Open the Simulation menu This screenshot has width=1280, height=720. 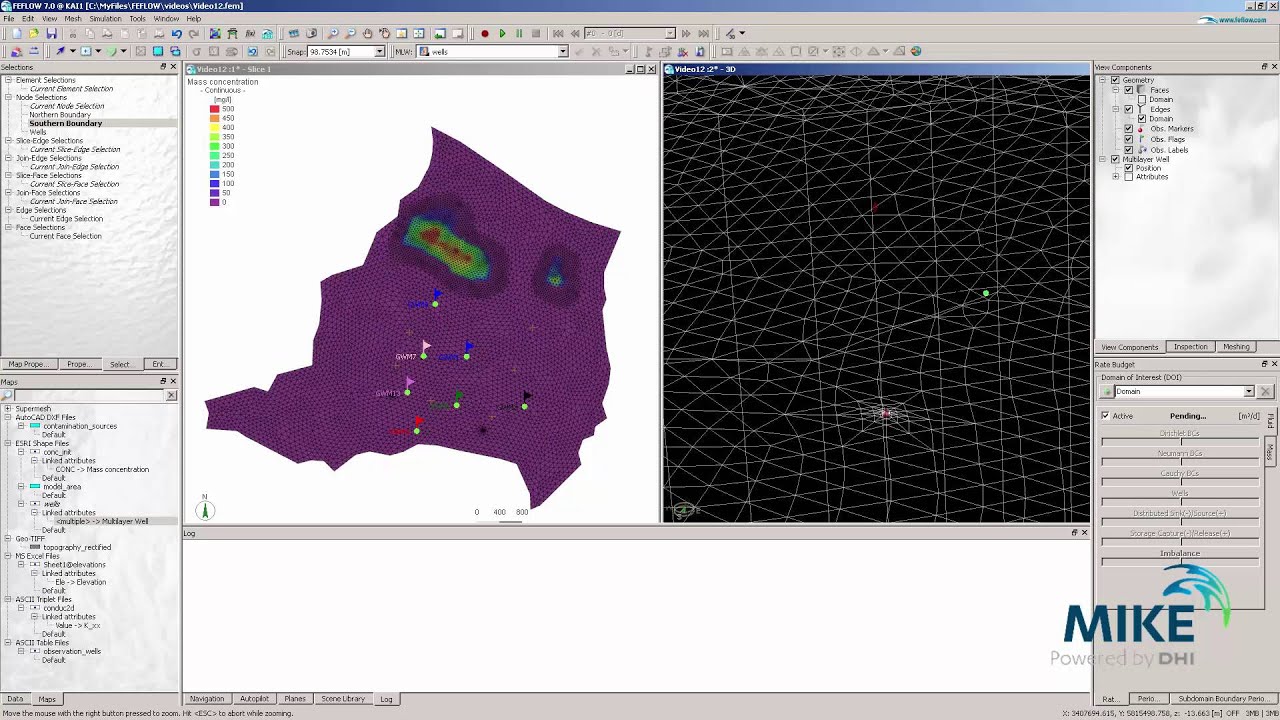click(105, 18)
